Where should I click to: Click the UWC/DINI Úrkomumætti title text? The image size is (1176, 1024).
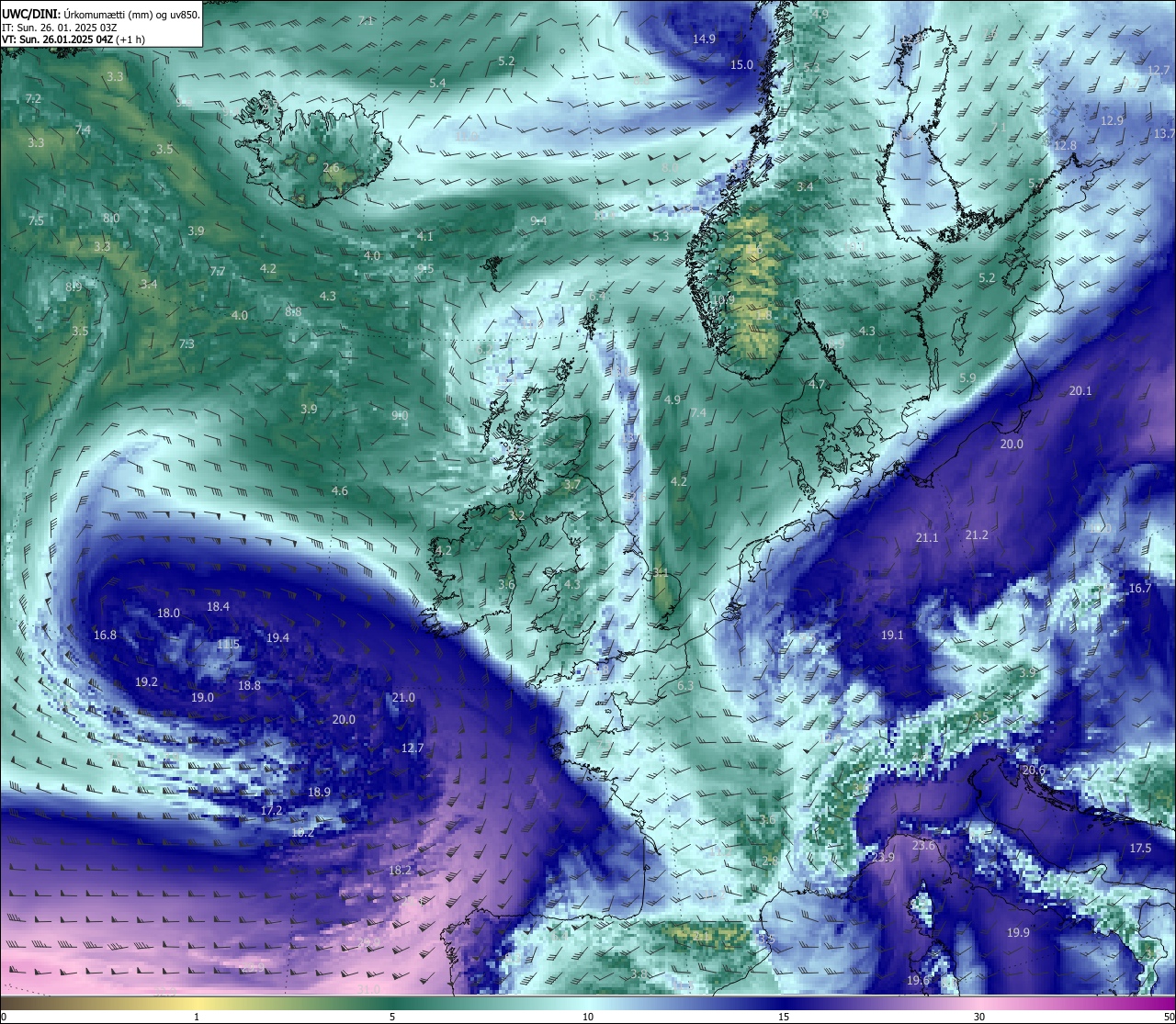point(100,14)
